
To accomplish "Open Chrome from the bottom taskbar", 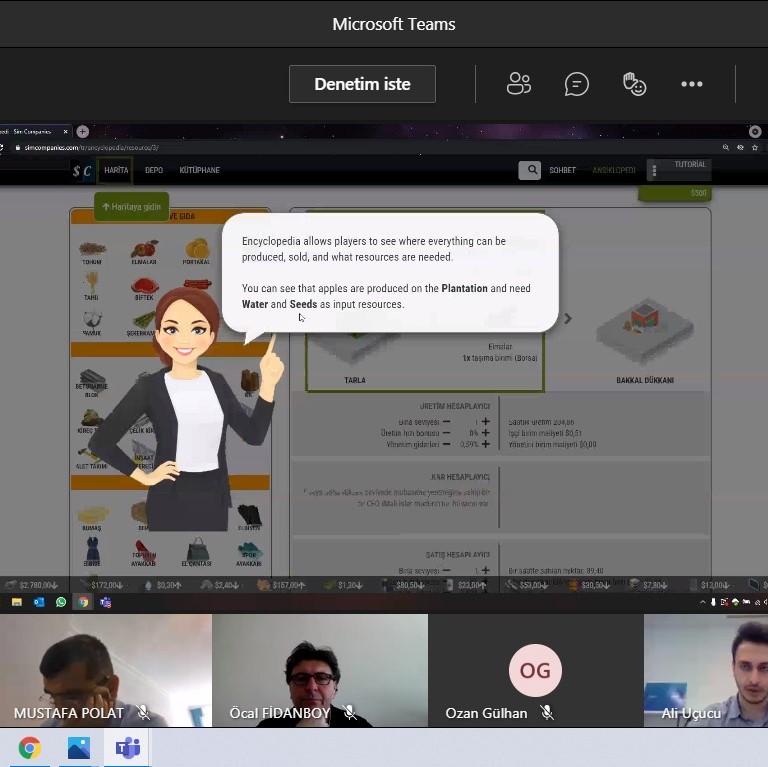I will tap(30, 747).
